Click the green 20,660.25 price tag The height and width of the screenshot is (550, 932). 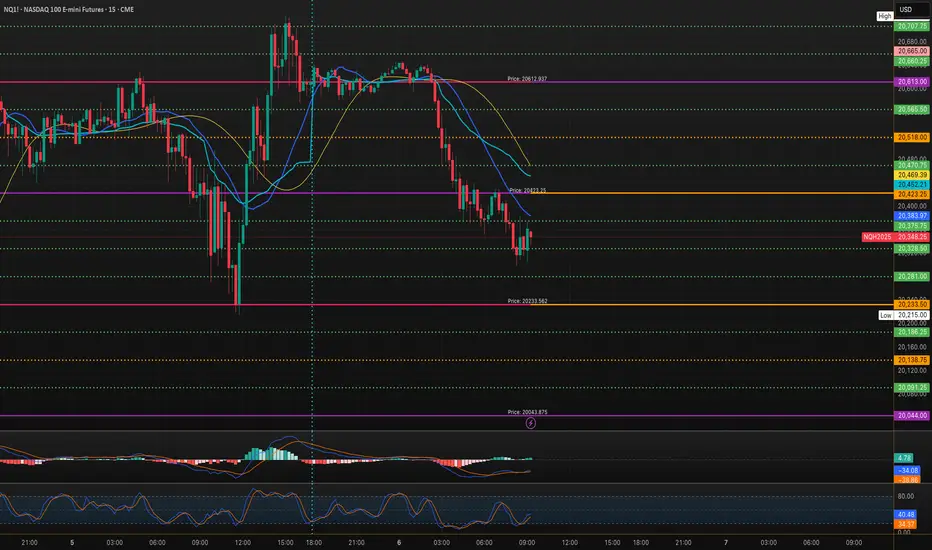tap(912, 61)
